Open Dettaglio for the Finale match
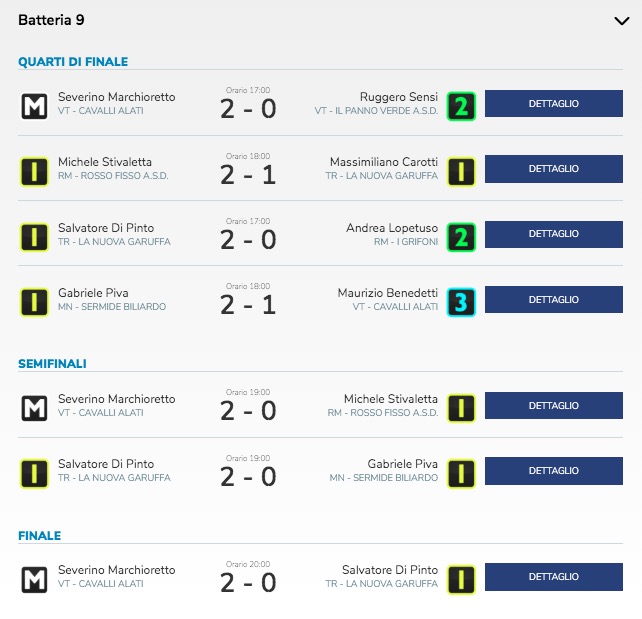This screenshot has height=619, width=642. point(554,576)
